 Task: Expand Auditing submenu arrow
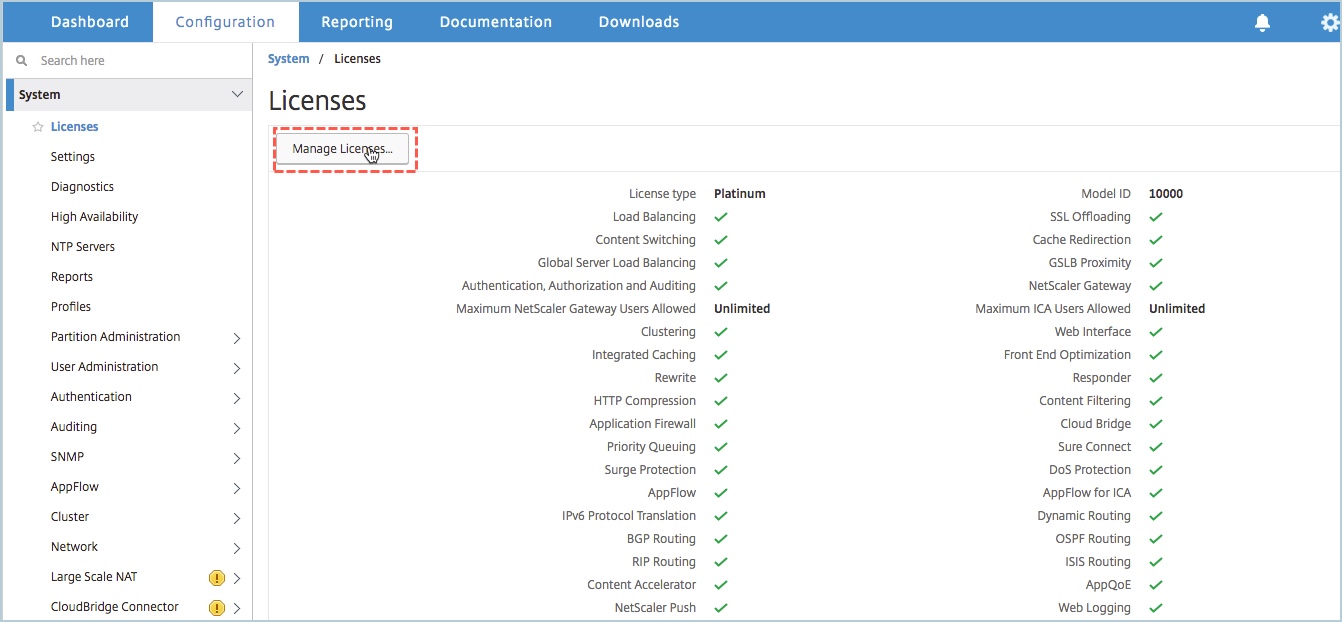[x=237, y=428]
